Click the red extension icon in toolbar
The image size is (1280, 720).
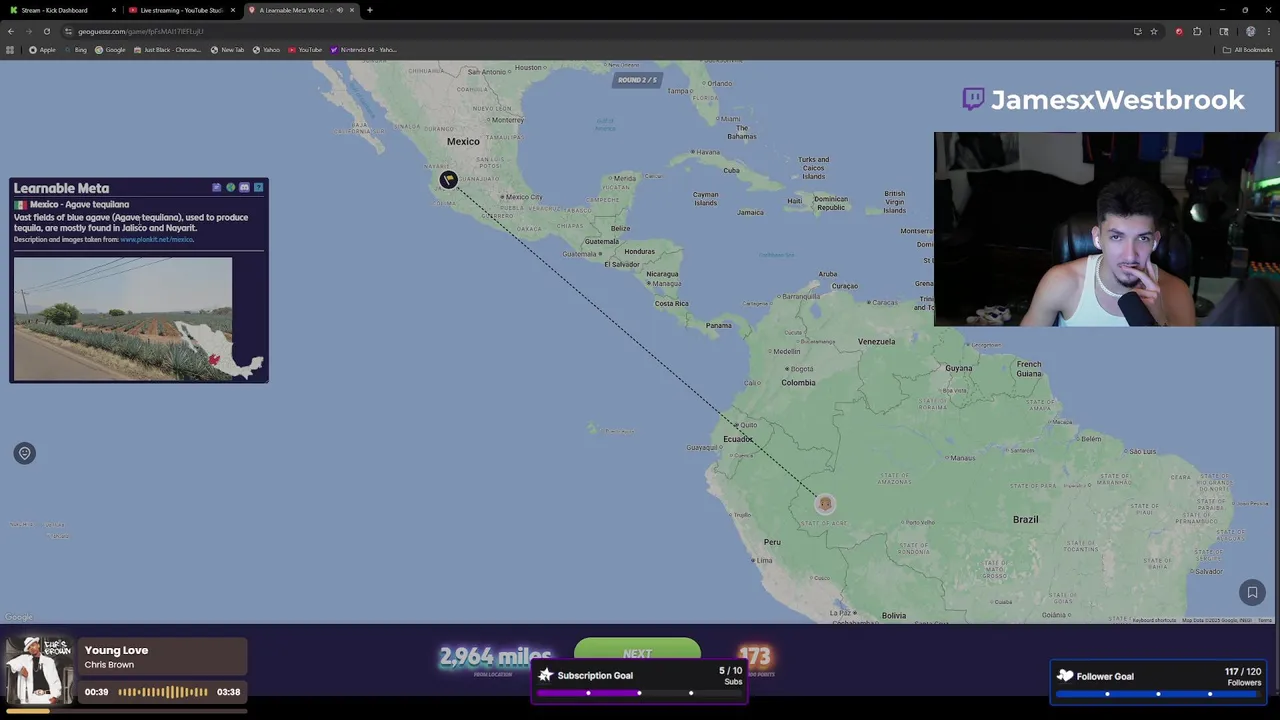click(1179, 31)
